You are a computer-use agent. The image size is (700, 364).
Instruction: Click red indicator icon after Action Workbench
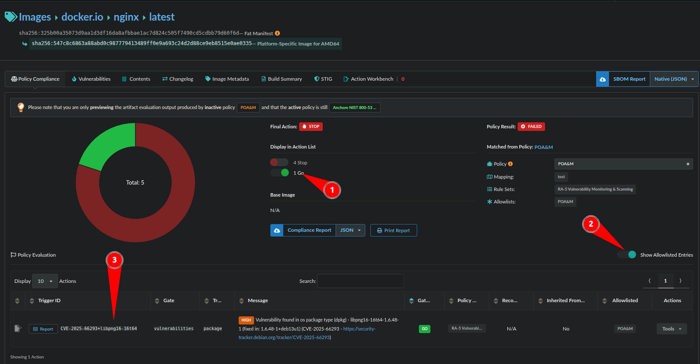pos(403,79)
